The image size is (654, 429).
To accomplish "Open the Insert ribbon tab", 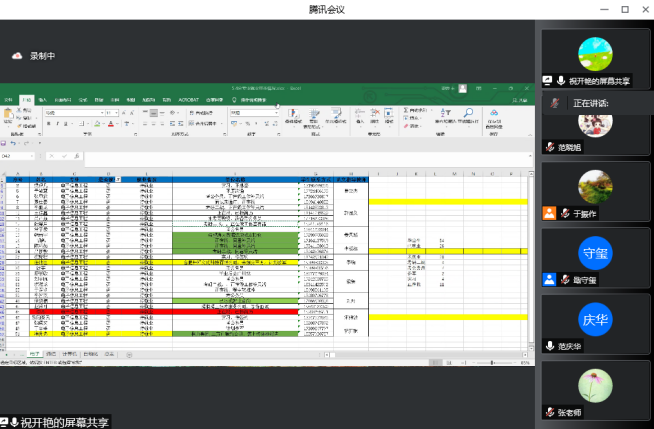I will pos(44,100).
